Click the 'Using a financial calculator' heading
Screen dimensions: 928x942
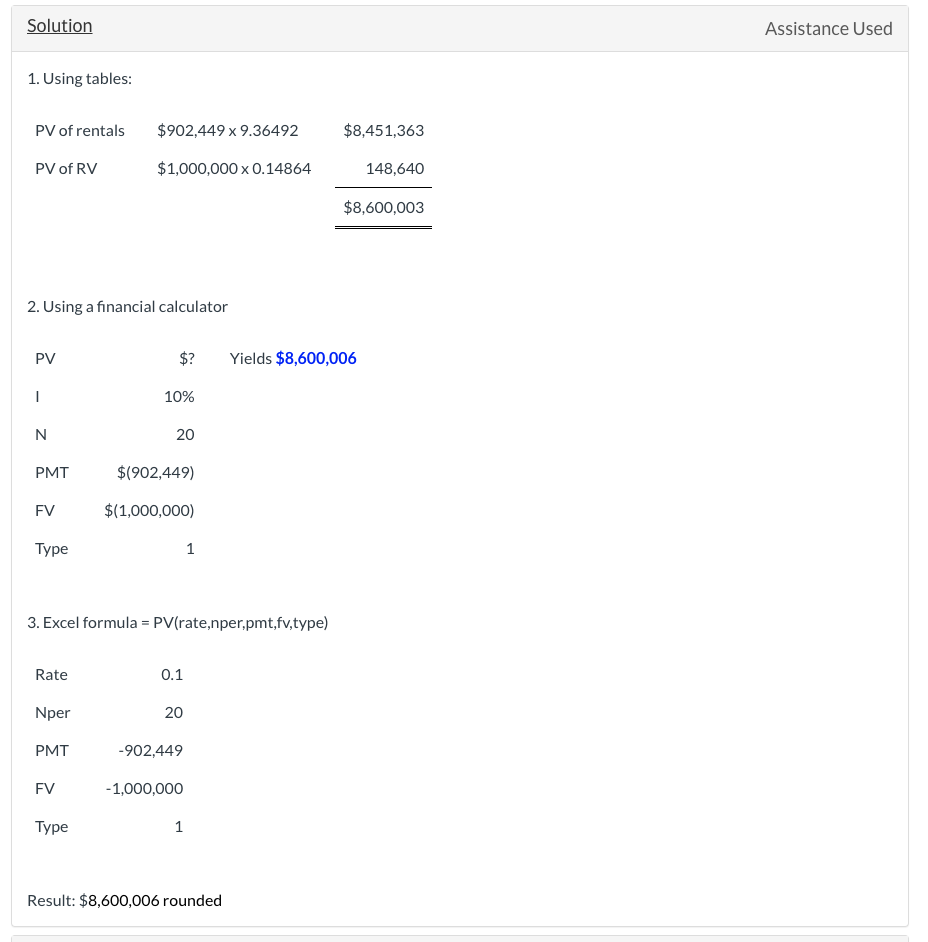pyautogui.click(x=127, y=306)
